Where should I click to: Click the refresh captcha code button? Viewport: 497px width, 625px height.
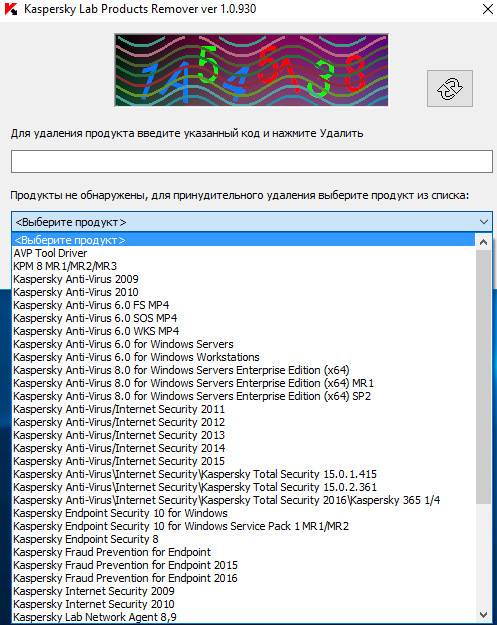[450, 88]
